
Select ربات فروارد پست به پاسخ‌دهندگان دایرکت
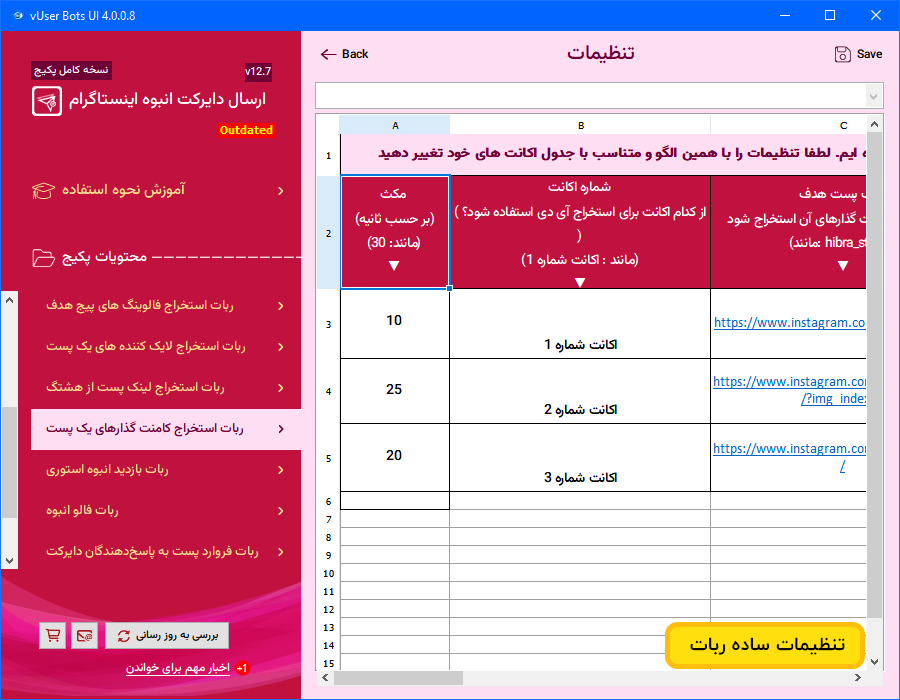point(166,552)
